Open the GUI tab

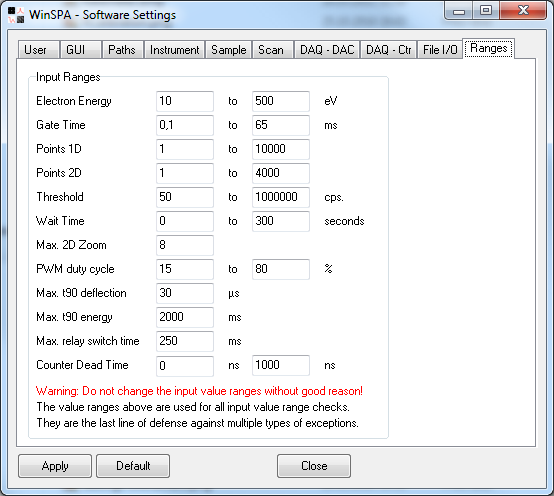tap(81, 49)
